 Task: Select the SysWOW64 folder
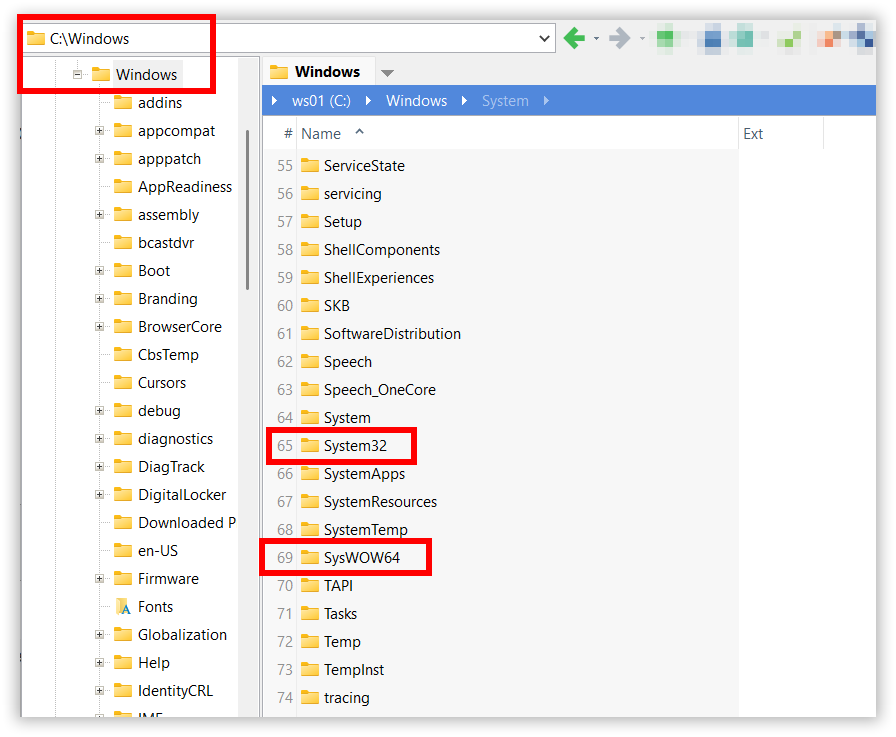coord(362,558)
